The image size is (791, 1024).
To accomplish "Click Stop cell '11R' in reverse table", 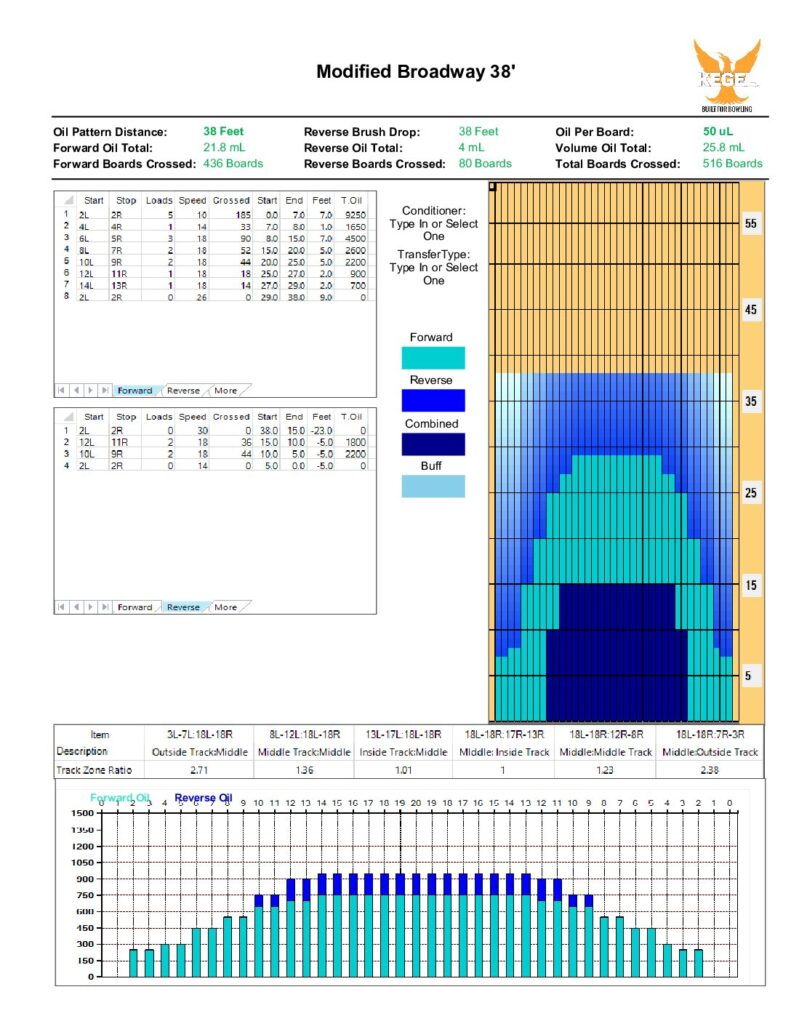I will [x=119, y=442].
